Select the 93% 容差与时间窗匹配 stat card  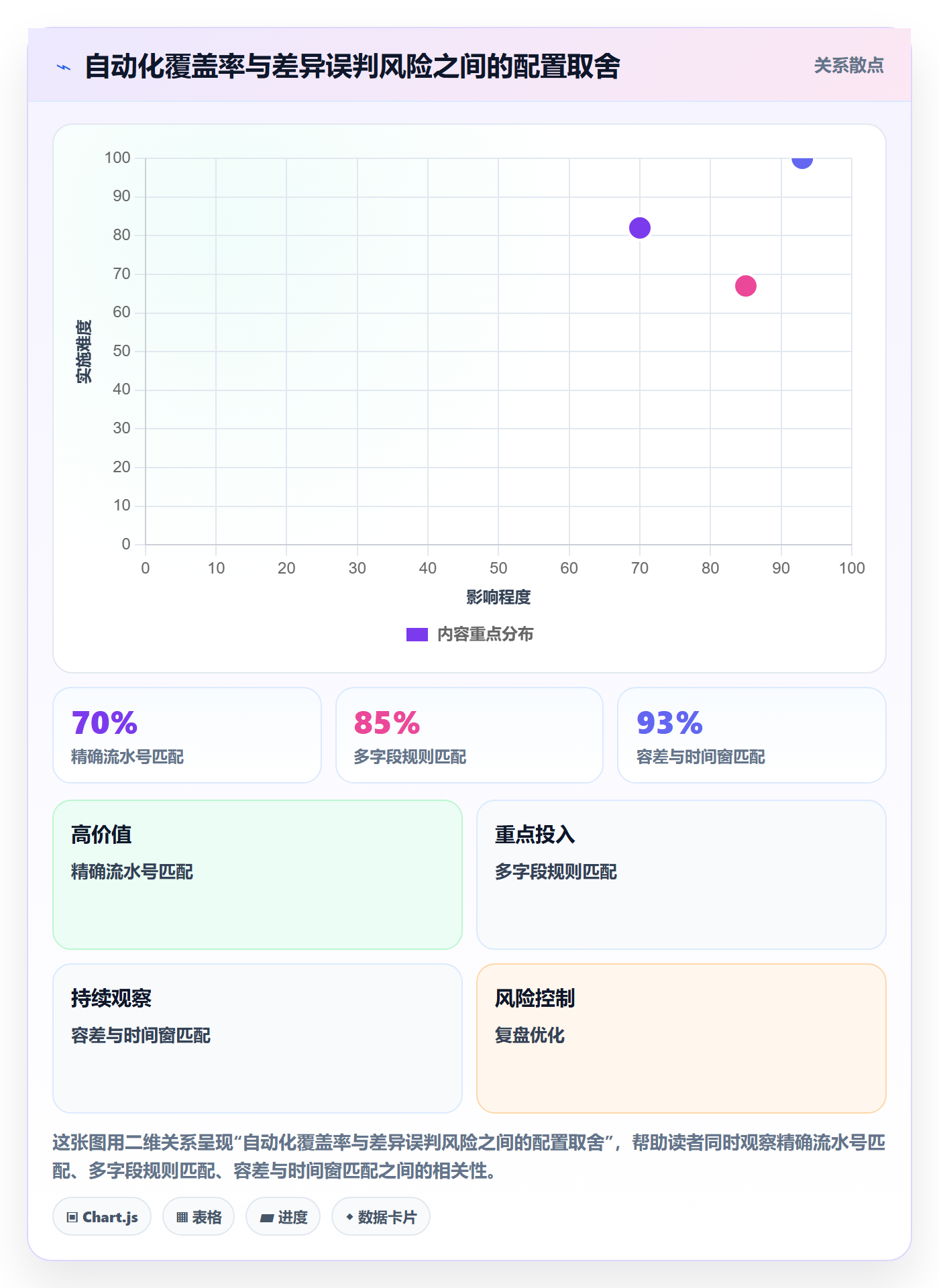pos(752,735)
